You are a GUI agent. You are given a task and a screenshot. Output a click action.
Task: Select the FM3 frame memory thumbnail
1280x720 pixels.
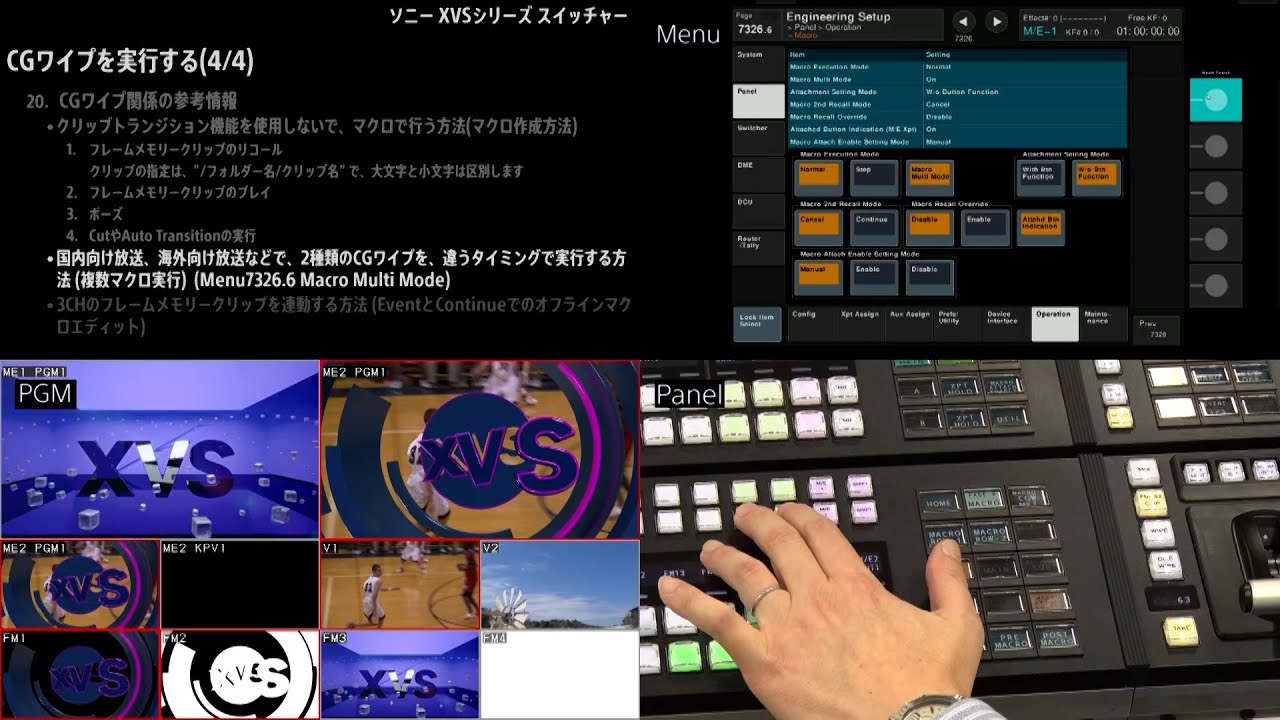pyautogui.click(x=400, y=675)
